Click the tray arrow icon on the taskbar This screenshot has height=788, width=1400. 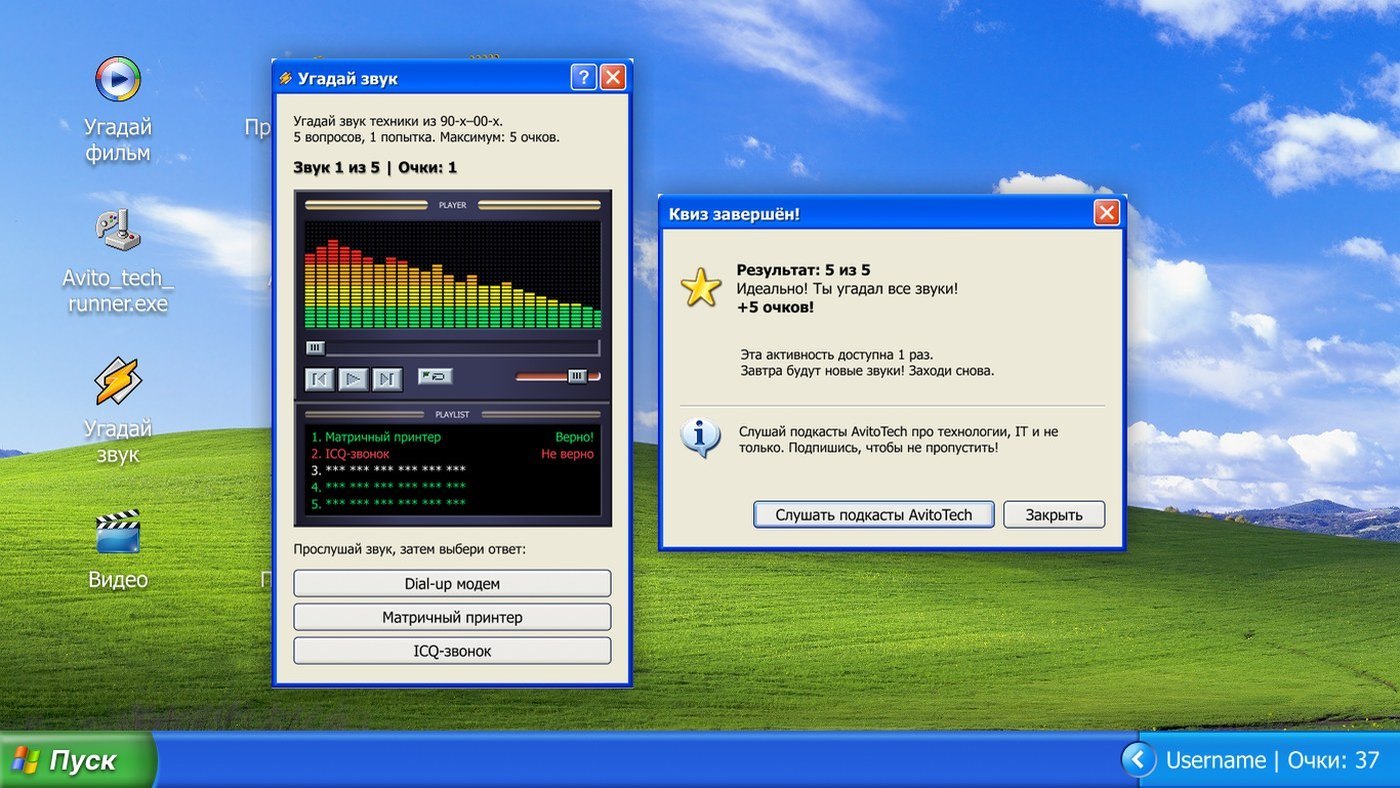coord(1138,760)
